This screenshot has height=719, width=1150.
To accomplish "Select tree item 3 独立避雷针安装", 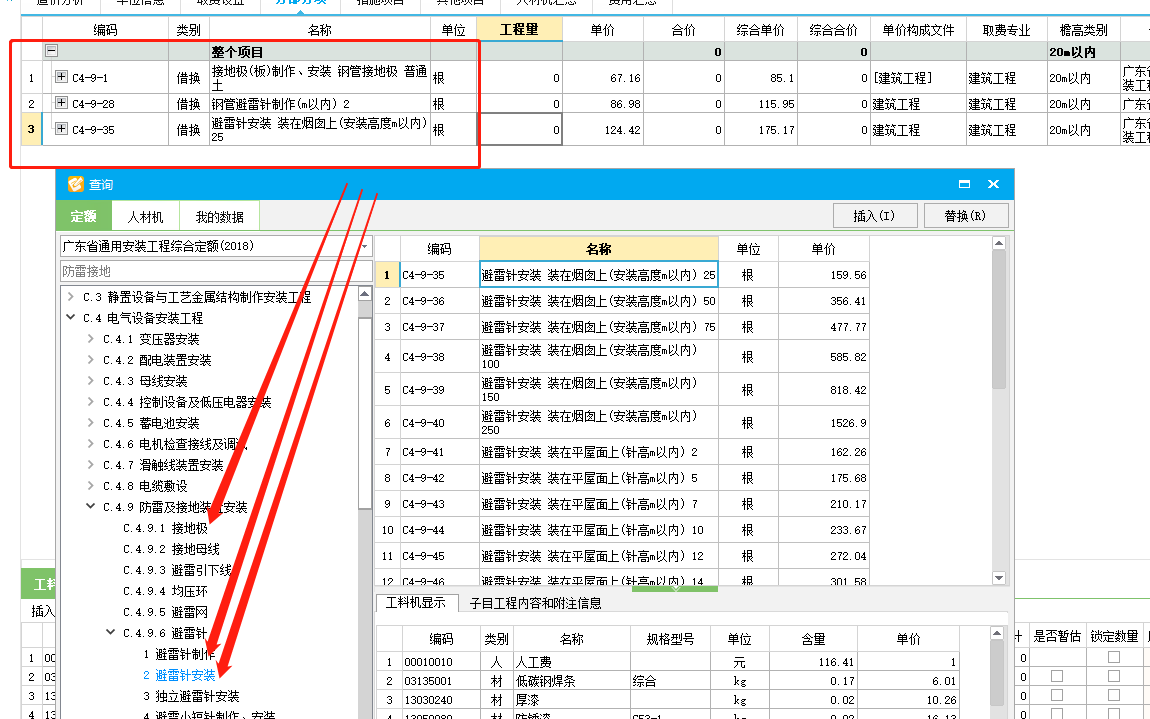I will [x=191, y=696].
